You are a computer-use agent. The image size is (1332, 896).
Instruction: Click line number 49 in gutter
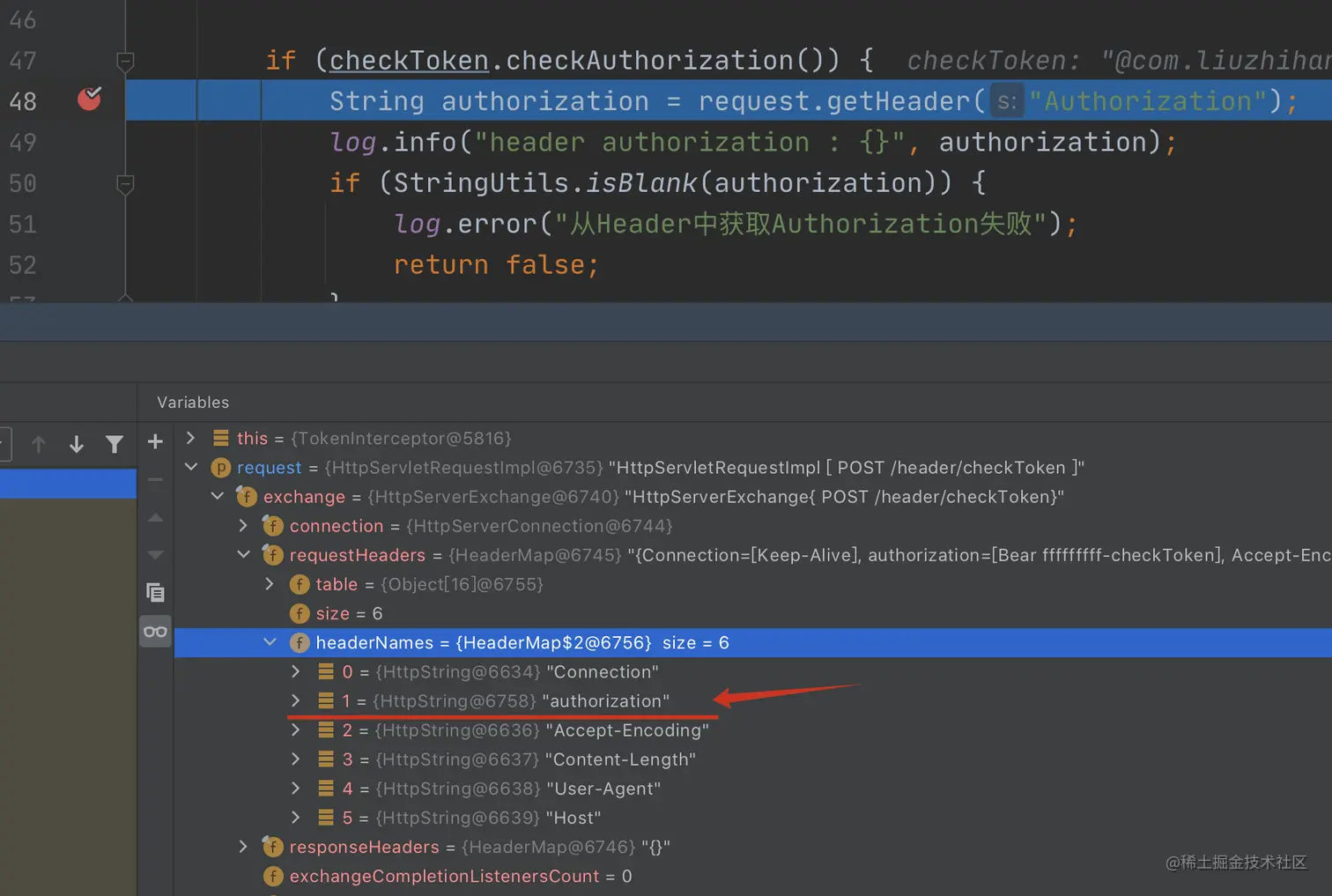click(x=22, y=142)
